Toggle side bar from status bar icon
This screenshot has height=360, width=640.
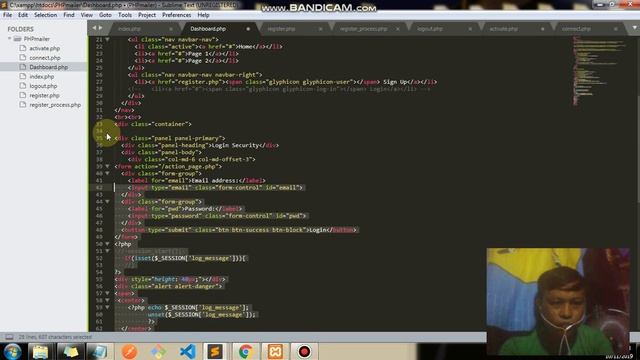point(9,337)
